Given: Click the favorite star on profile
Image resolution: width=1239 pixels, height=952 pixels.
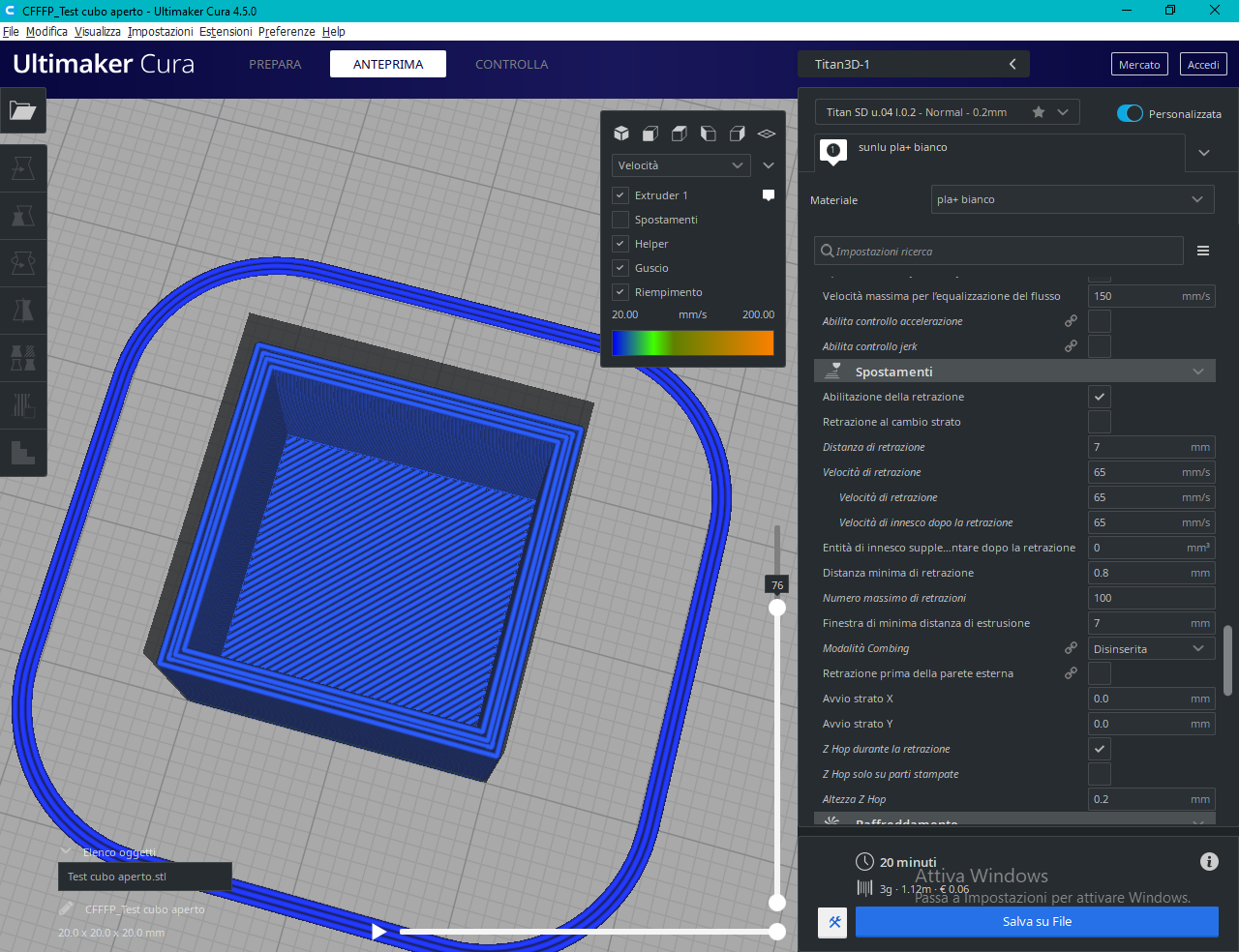Looking at the screenshot, I should click(1039, 112).
